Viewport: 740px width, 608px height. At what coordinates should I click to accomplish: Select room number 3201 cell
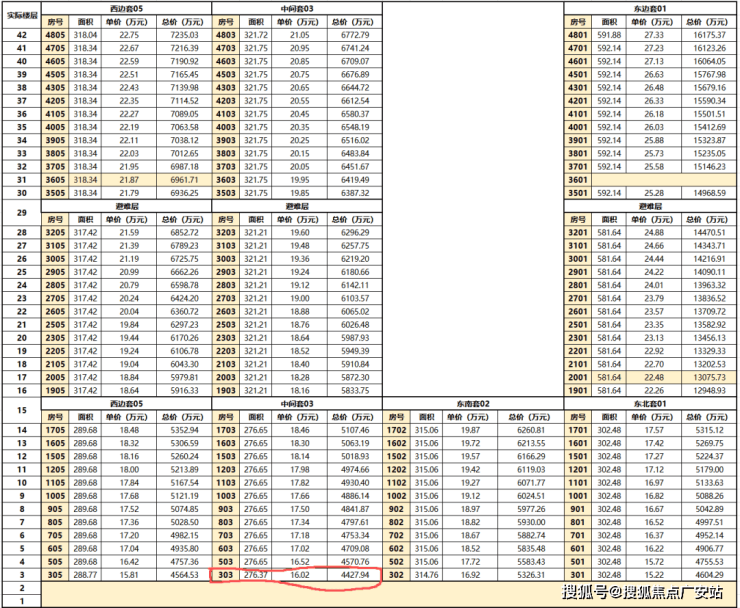(x=578, y=232)
